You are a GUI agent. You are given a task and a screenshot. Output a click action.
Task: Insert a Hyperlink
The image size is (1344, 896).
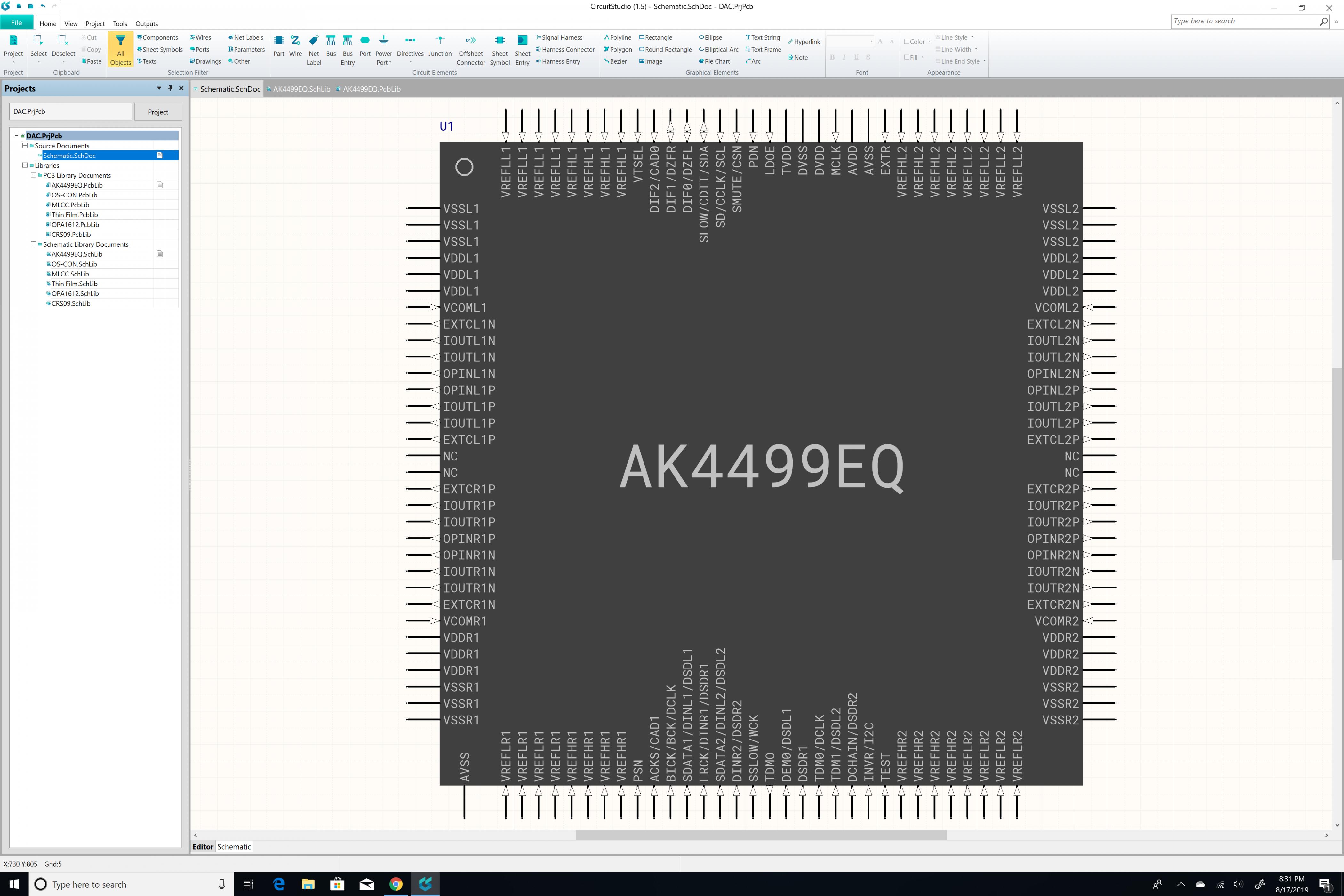[804, 41]
